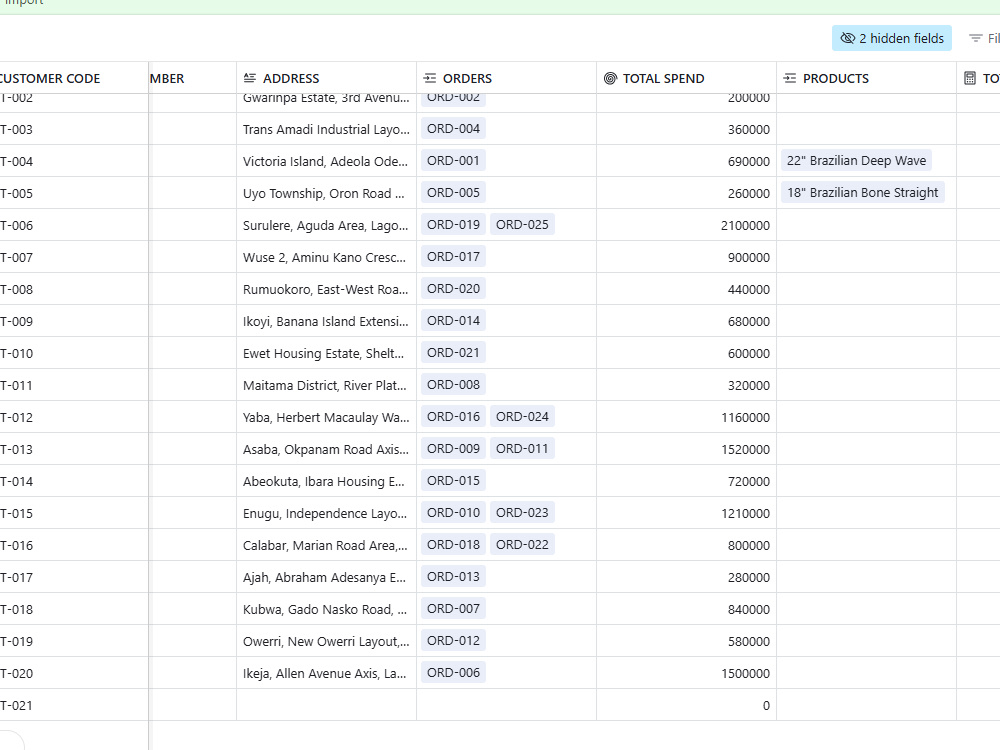Click the TOTAL SPEND rollup icon

pyautogui.click(x=610, y=78)
